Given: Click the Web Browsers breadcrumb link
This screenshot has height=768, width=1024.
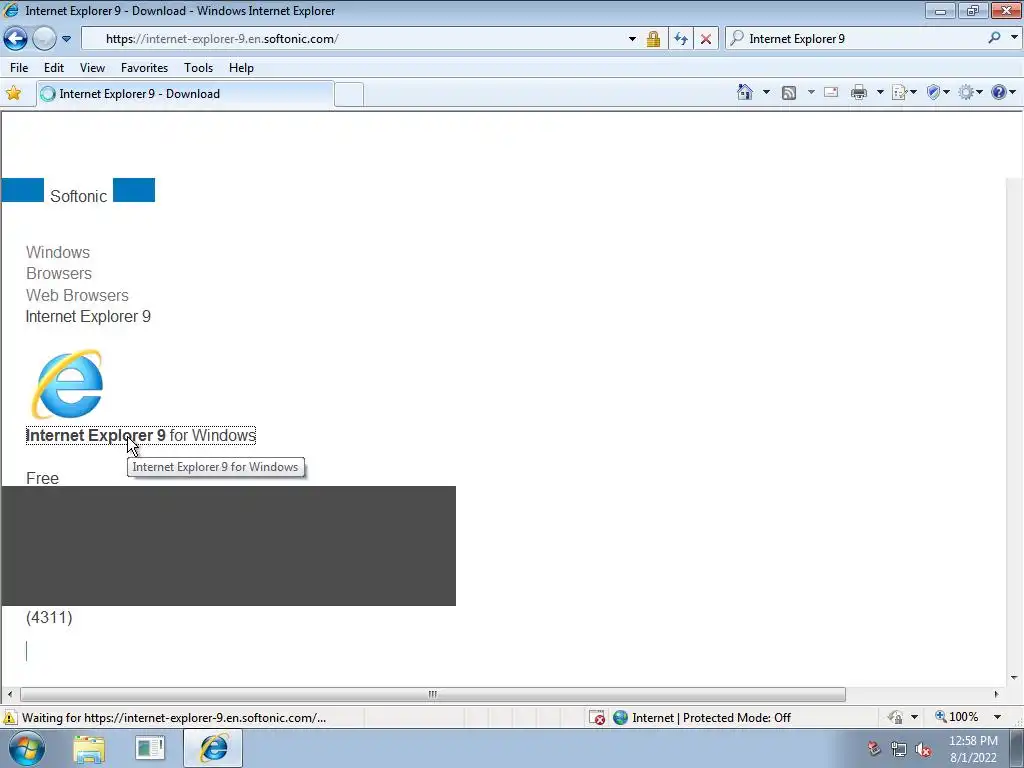Looking at the screenshot, I should click(77, 295).
